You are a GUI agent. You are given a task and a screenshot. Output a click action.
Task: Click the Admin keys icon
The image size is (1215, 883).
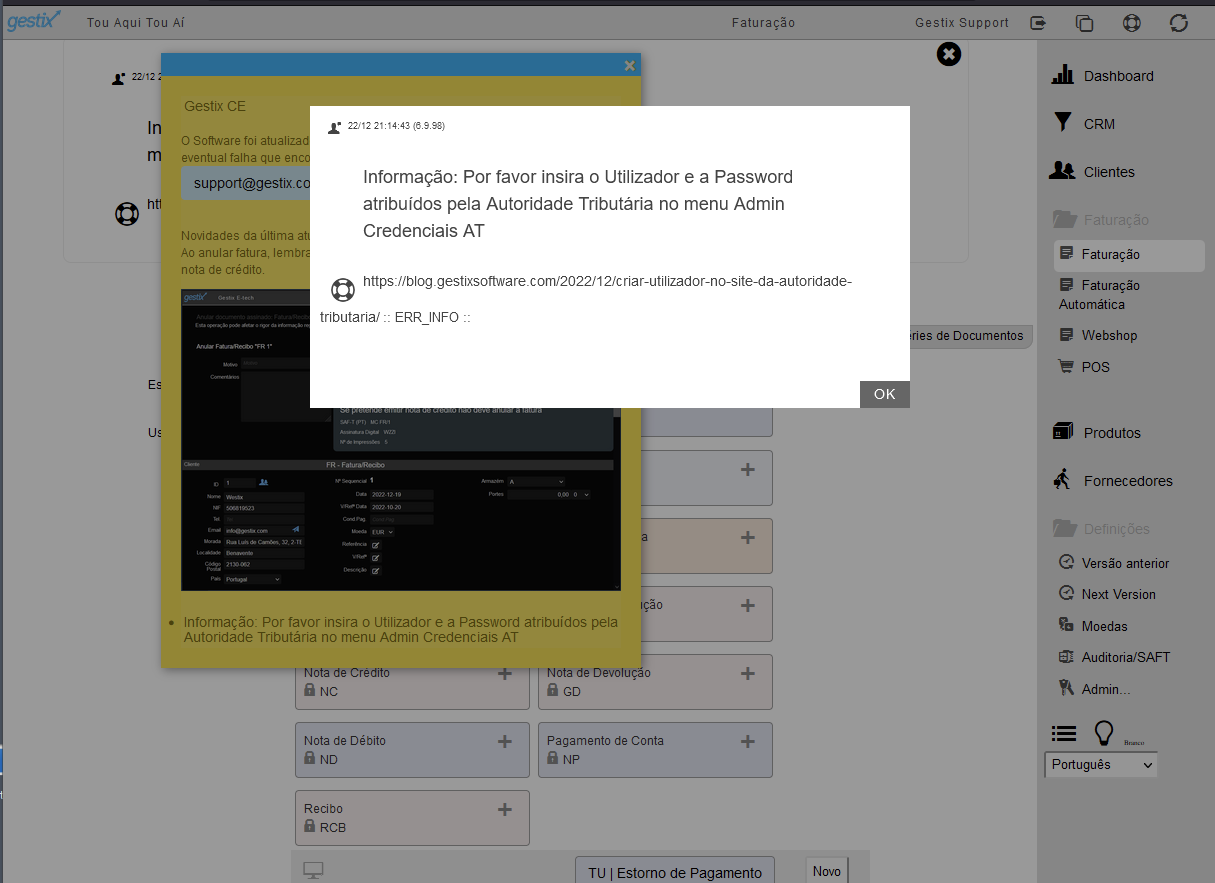tap(1066, 689)
